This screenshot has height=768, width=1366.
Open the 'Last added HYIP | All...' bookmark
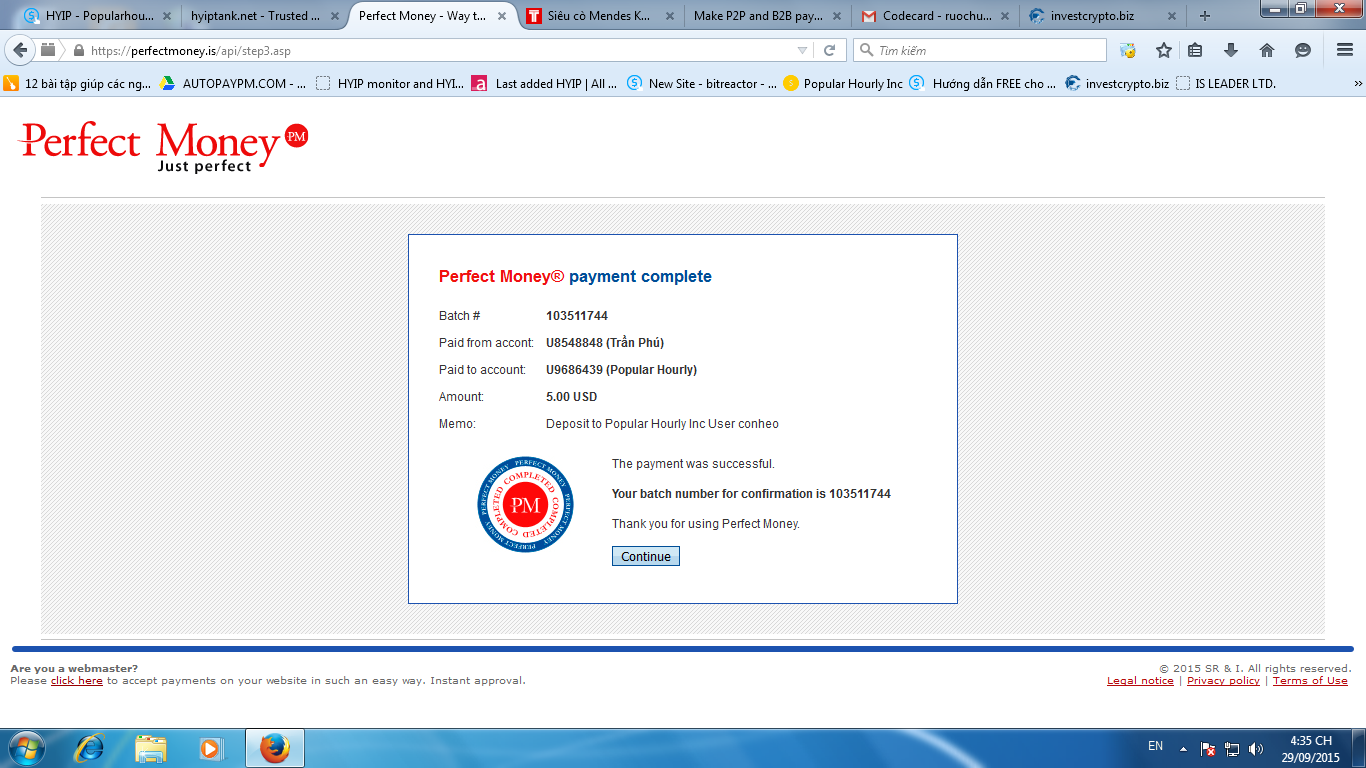click(x=544, y=84)
